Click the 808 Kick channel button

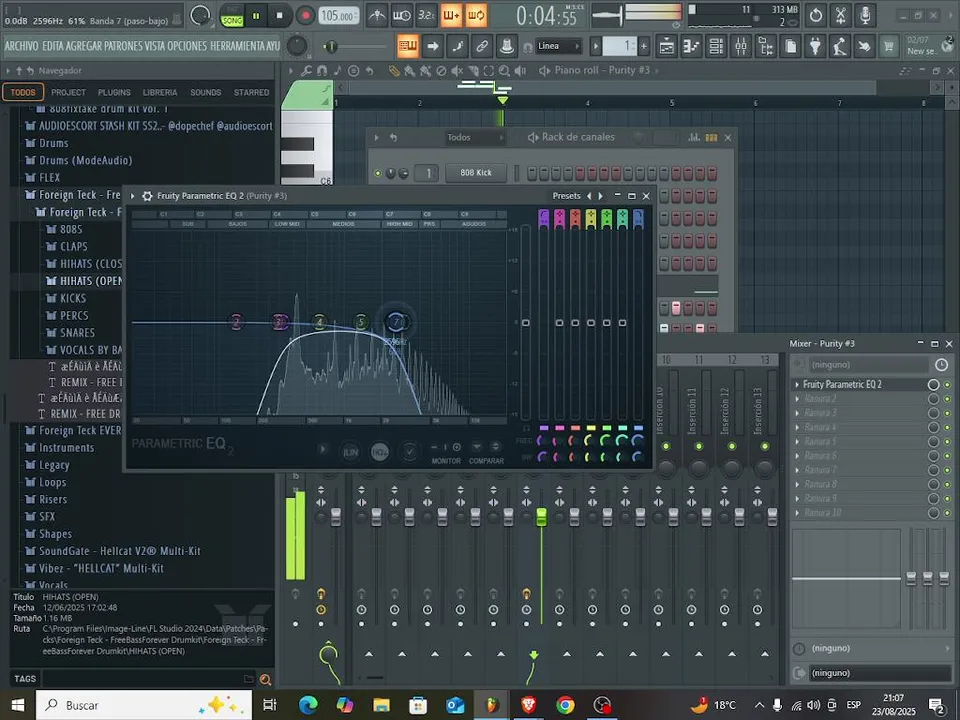476,173
